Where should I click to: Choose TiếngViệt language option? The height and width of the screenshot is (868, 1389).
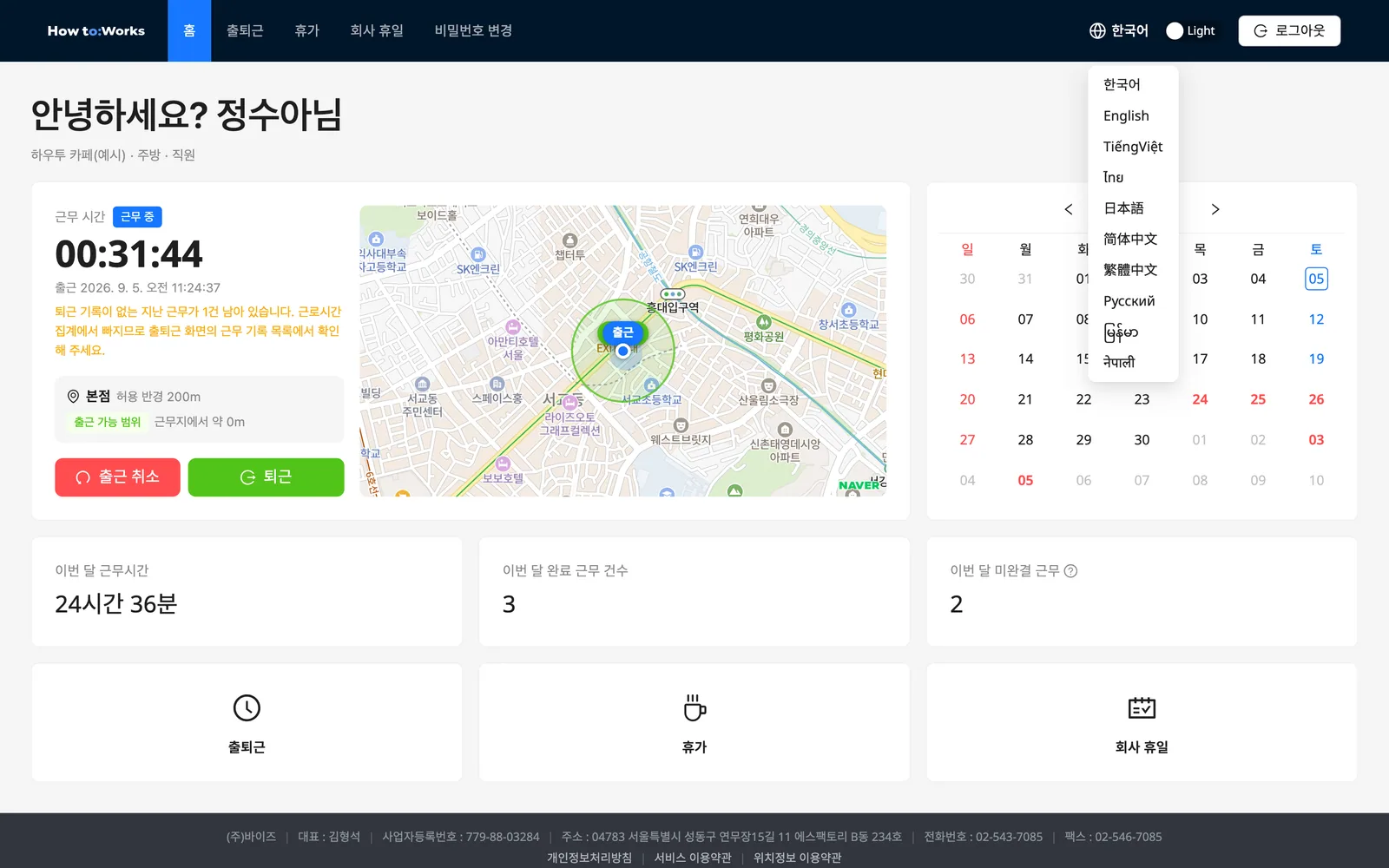tap(1133, 147)
